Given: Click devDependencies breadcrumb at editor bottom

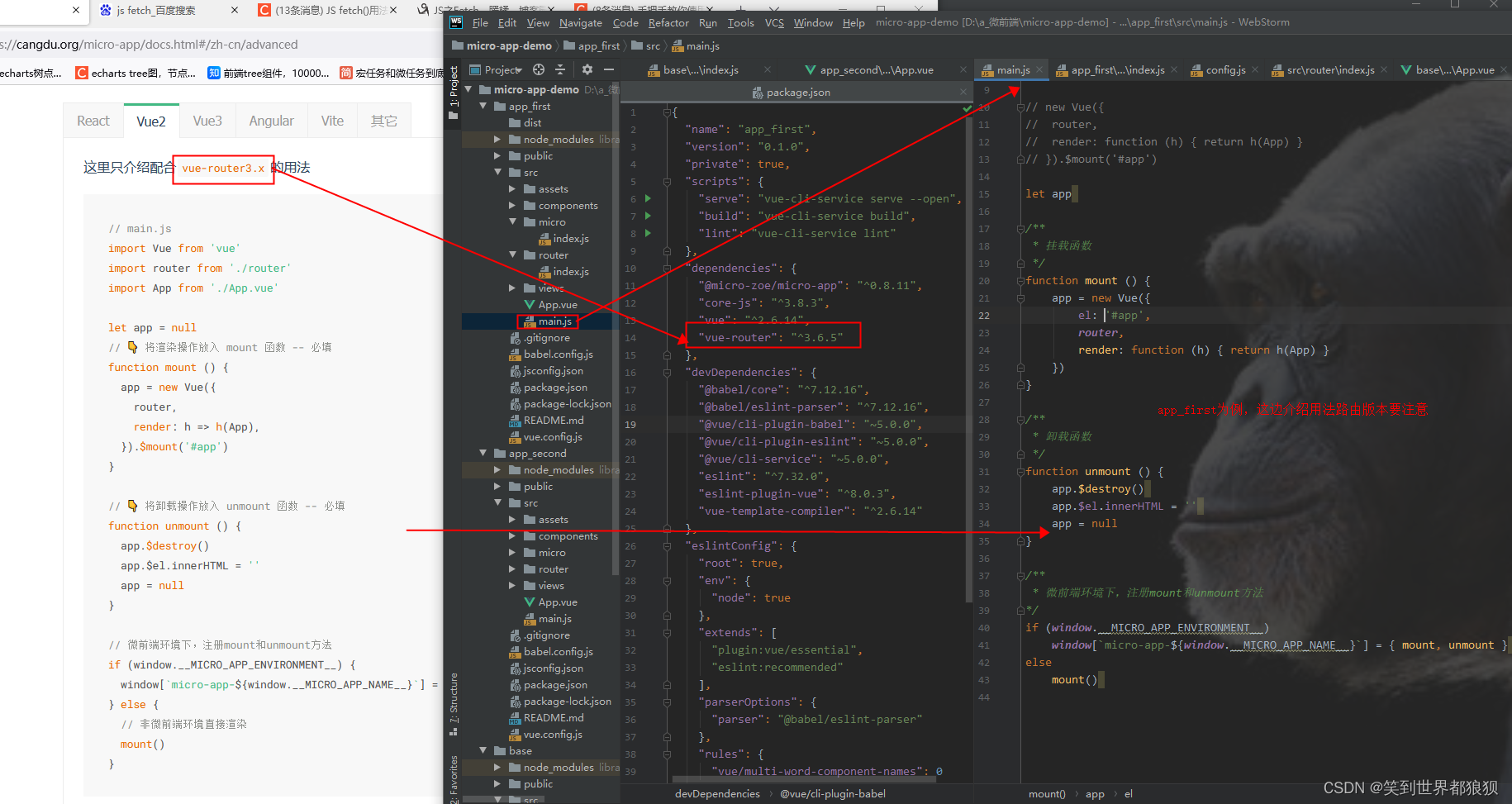Looking at the screenshot, I should tap(717, 794).
